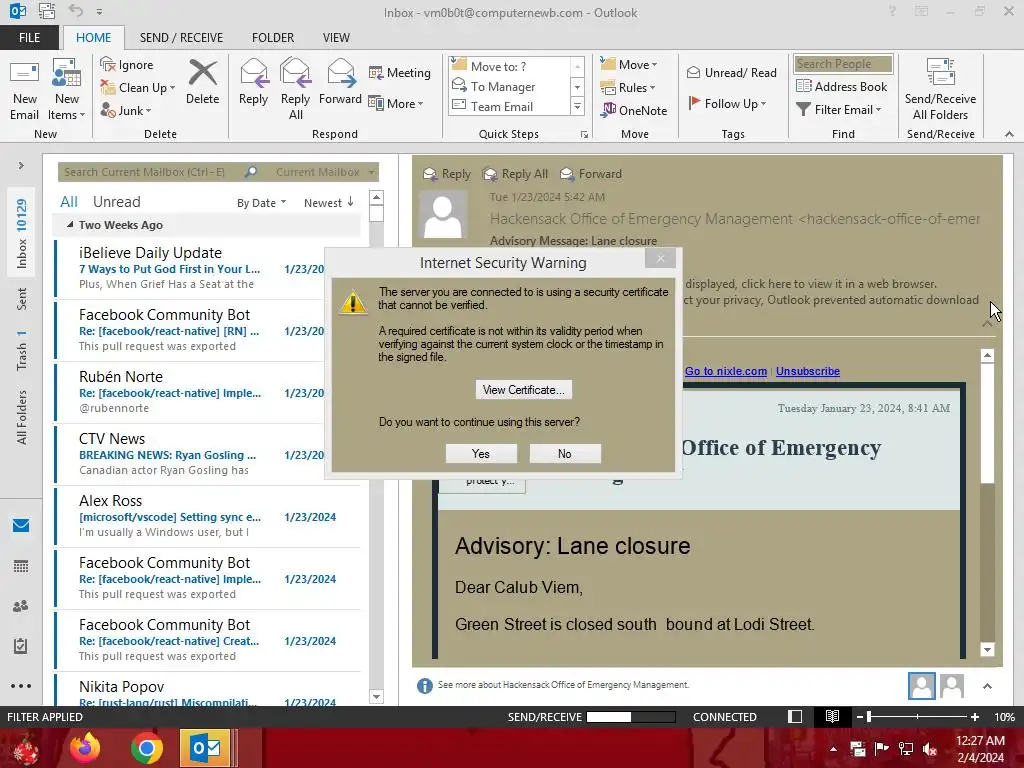Click the Search People field

click(x=843, y=64)
